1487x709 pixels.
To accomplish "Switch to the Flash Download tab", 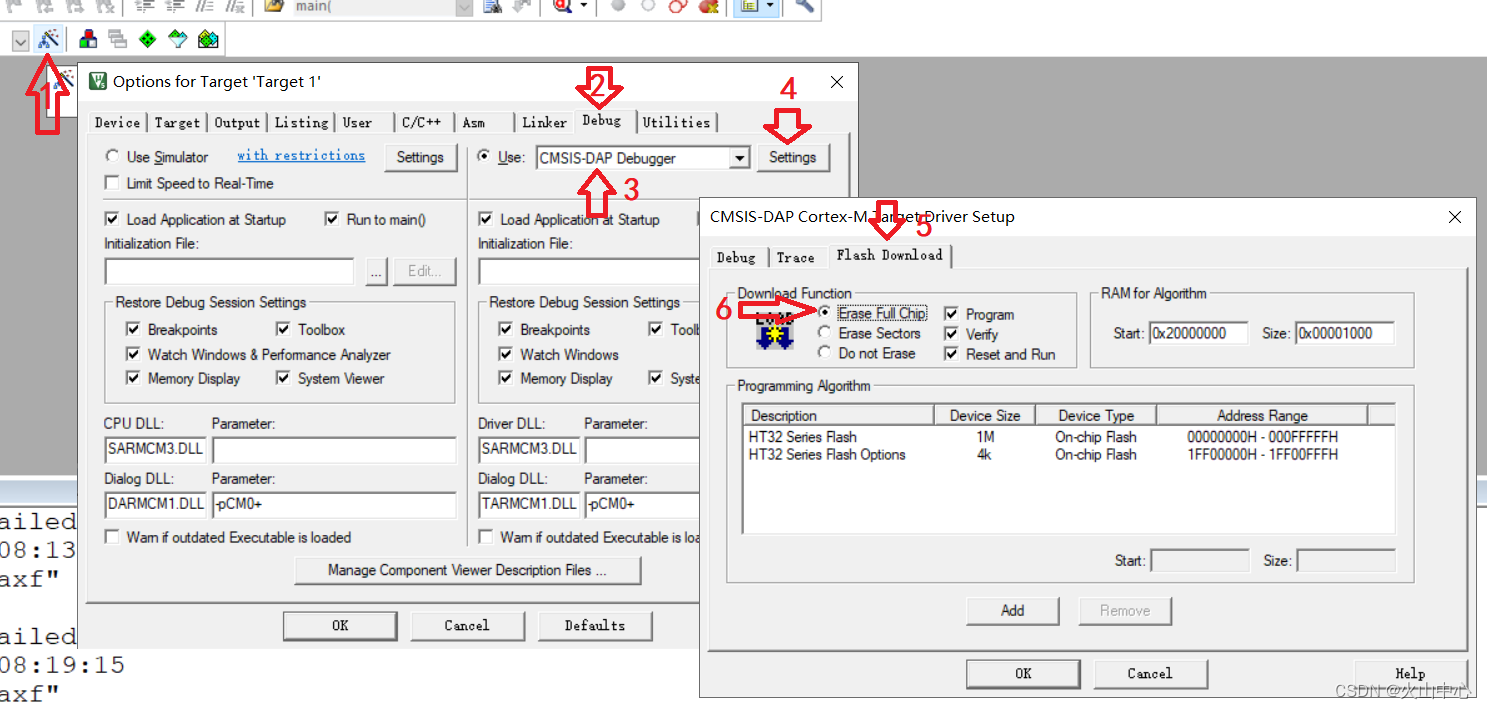I will (x=890, y=256).
